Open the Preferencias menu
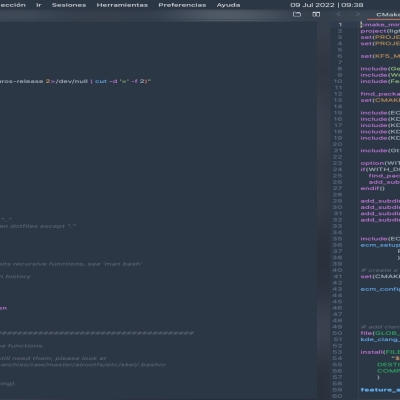 tap(182, 5)
